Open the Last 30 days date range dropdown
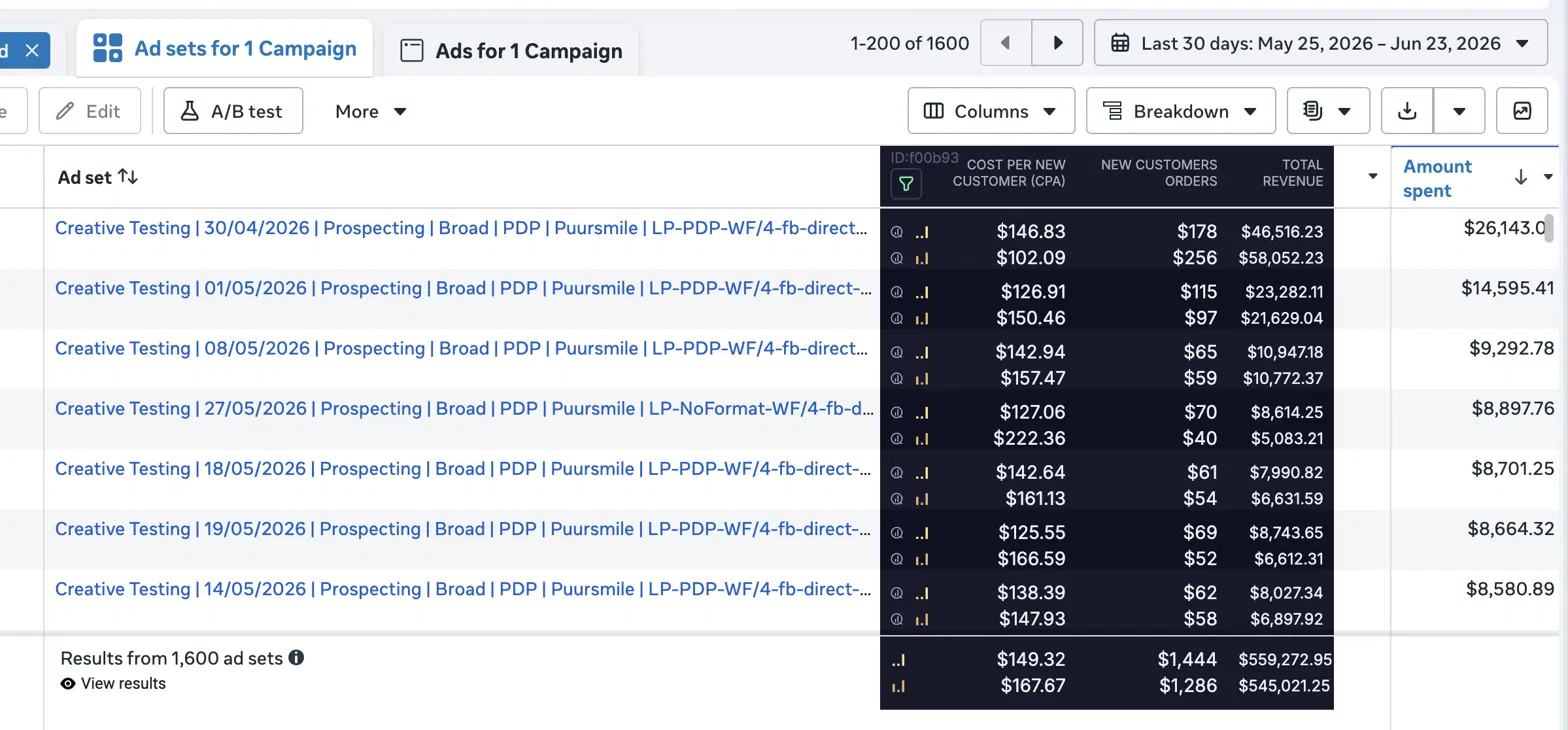 coord(1321,43)
